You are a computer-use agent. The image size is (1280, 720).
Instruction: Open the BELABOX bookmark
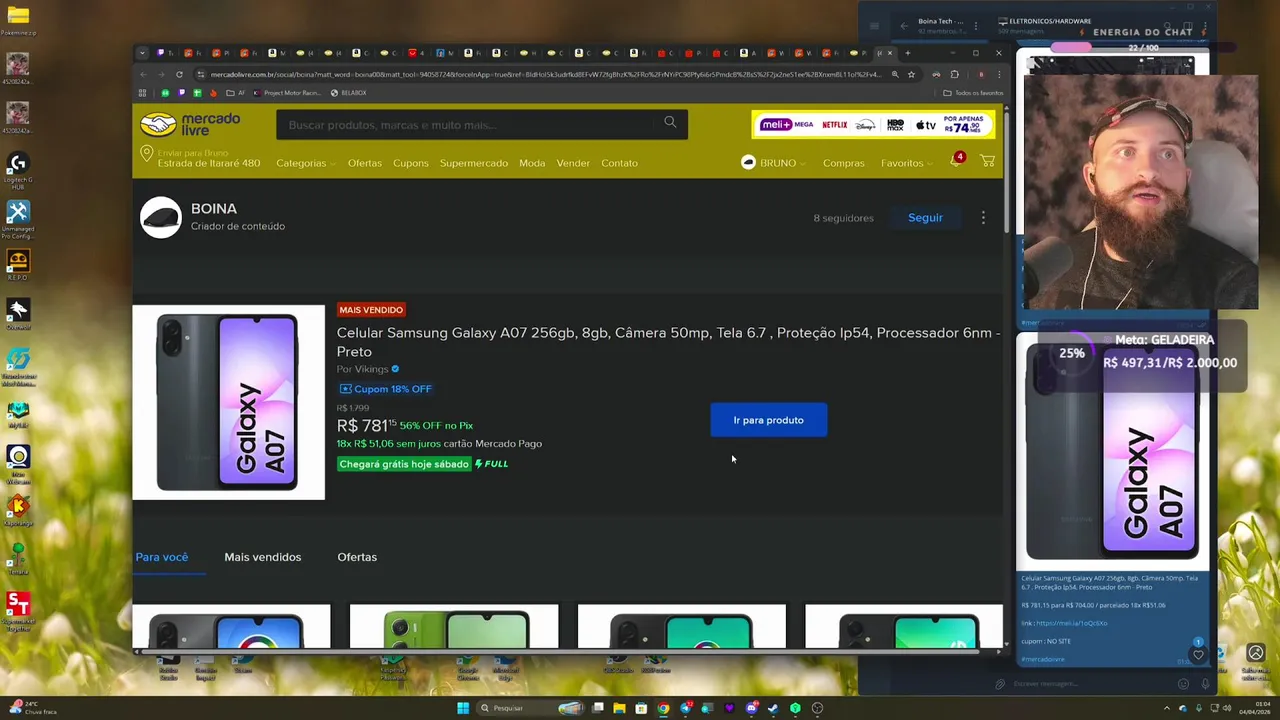coord(349,93)
